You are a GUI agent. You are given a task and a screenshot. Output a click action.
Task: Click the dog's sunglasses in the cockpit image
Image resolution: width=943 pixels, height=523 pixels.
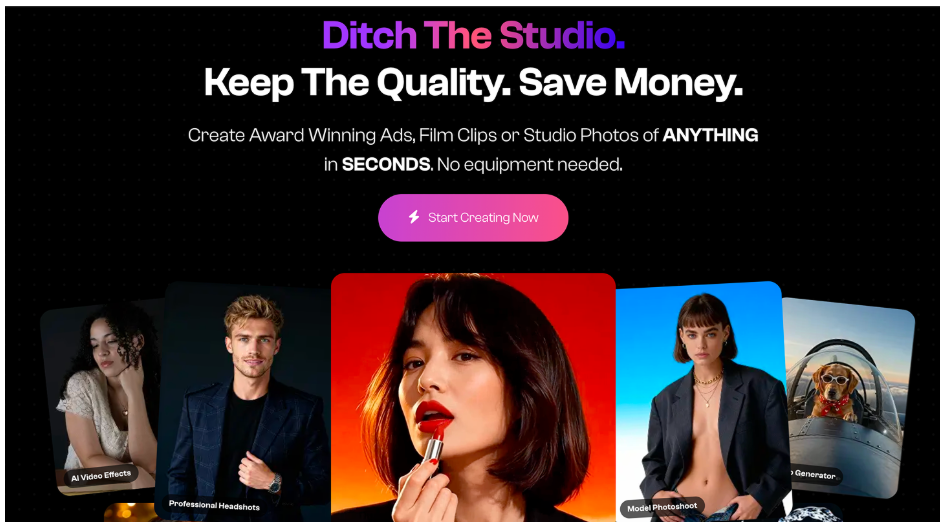(835, 379)
